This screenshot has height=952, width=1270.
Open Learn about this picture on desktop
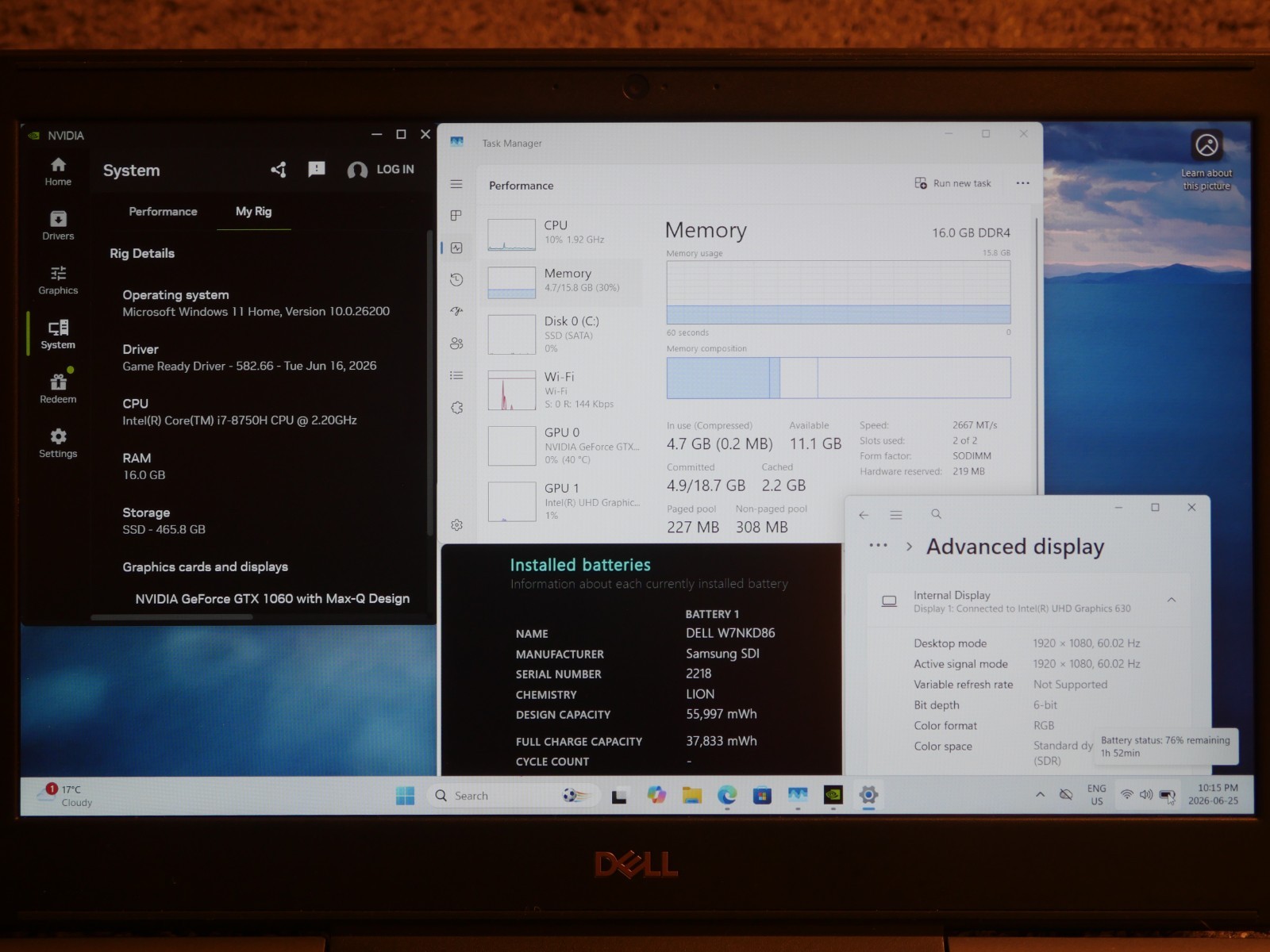click(x=1206, y=161)
